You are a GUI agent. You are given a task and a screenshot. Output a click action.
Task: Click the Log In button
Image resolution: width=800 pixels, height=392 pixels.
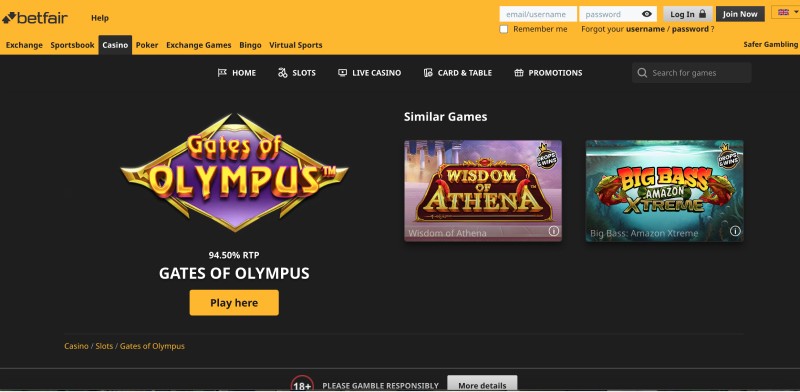coord(688,14)
